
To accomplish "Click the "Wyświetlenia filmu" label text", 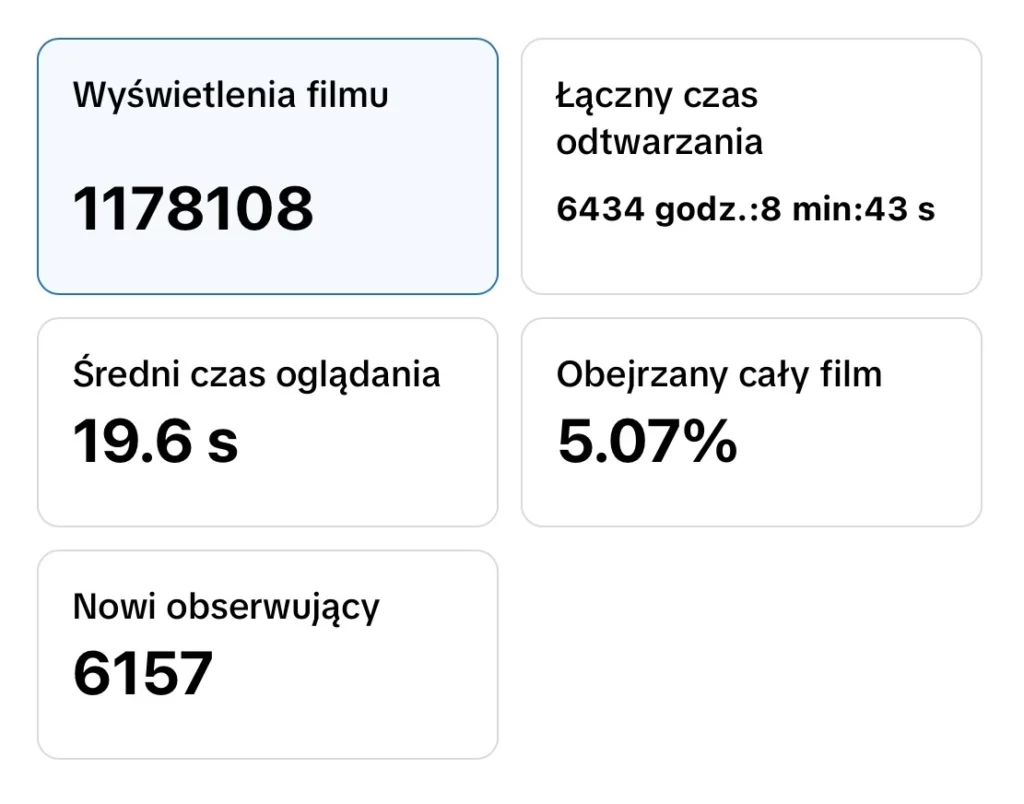I will pos(231,96).
